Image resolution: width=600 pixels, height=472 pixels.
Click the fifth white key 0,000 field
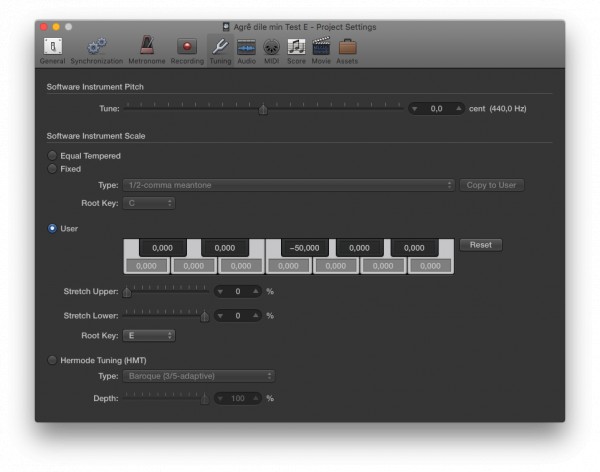(x=336, y=266)
